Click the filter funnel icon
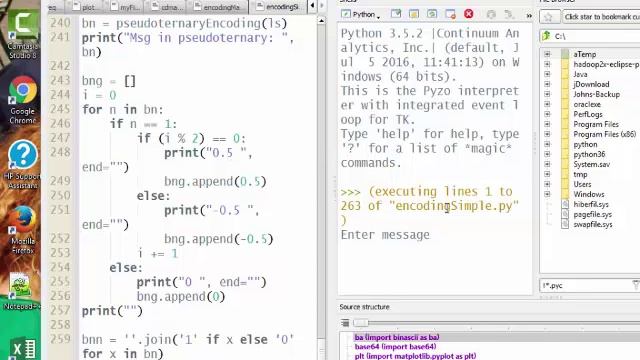This screenshot has width=640, height=360. (636, 285)
